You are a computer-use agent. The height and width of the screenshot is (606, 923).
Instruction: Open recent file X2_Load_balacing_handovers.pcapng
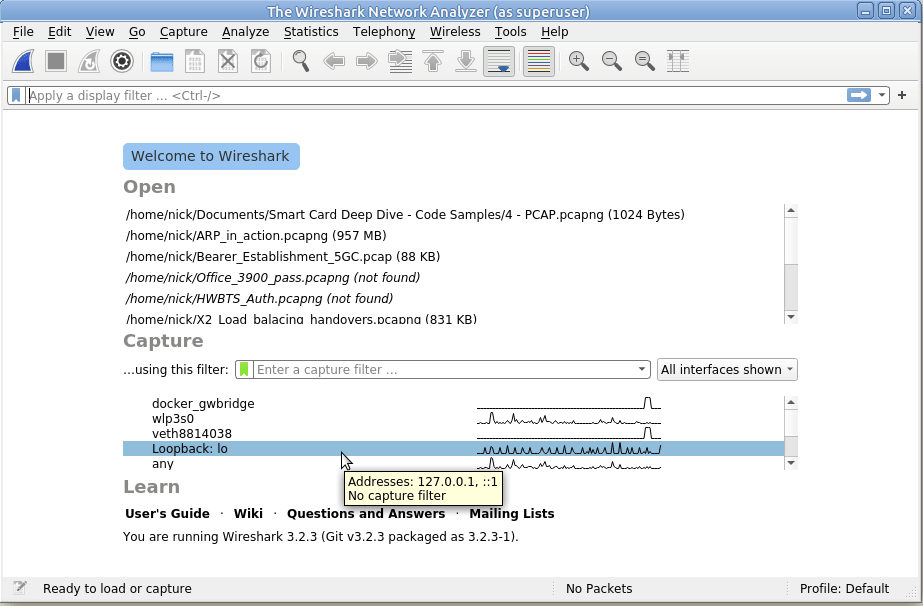(x=301, y=319)
